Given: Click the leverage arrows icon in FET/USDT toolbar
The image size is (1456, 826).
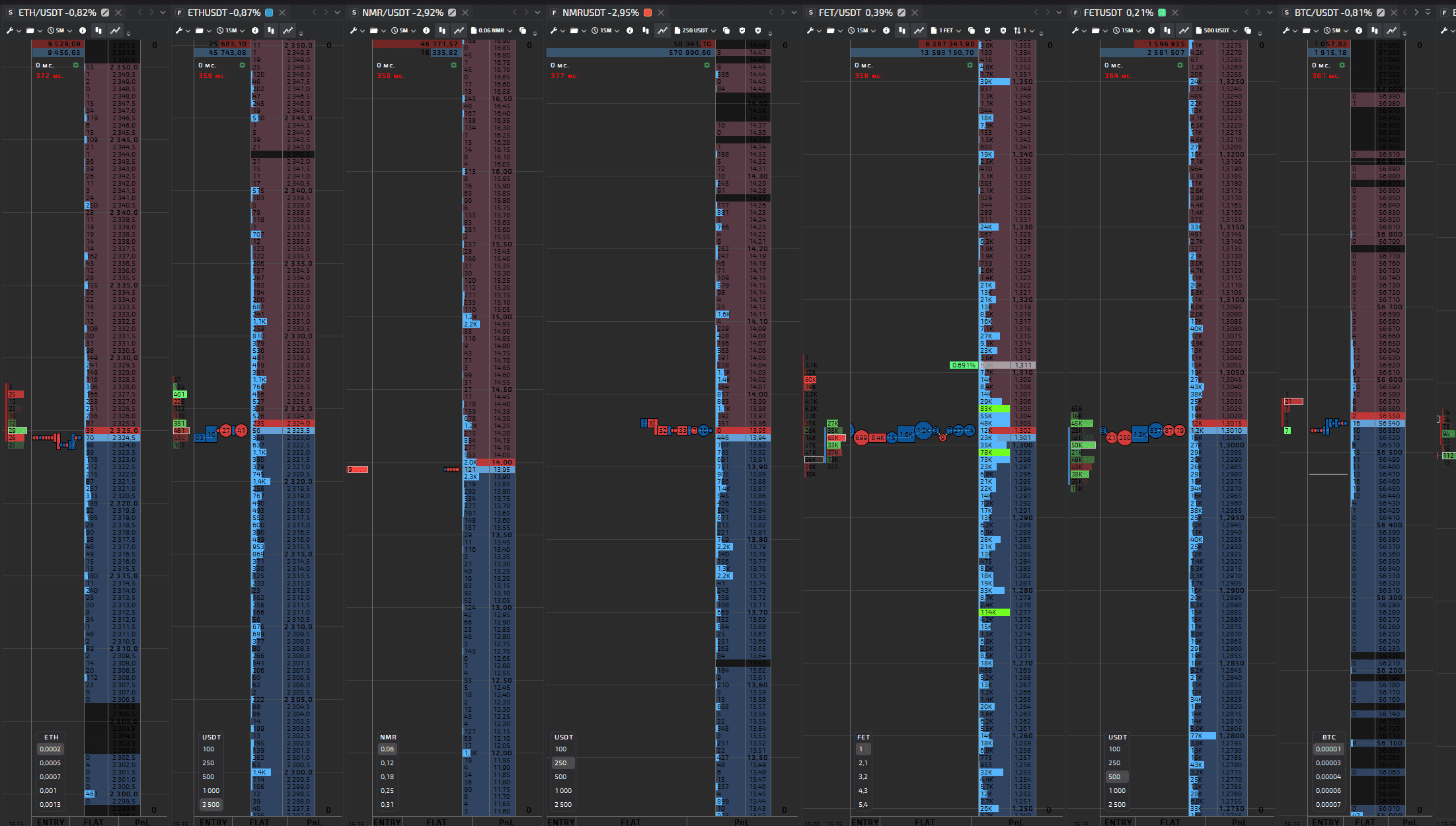Looking at the screenshot, I should (1018, 30).
